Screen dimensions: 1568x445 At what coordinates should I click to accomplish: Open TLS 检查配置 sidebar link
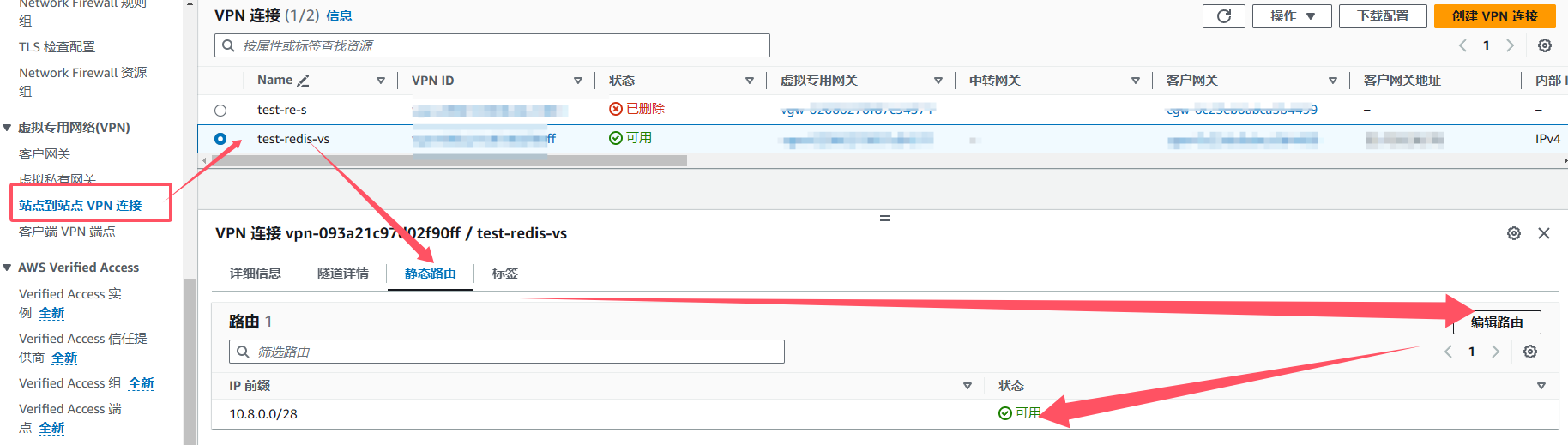coord(57,47)
